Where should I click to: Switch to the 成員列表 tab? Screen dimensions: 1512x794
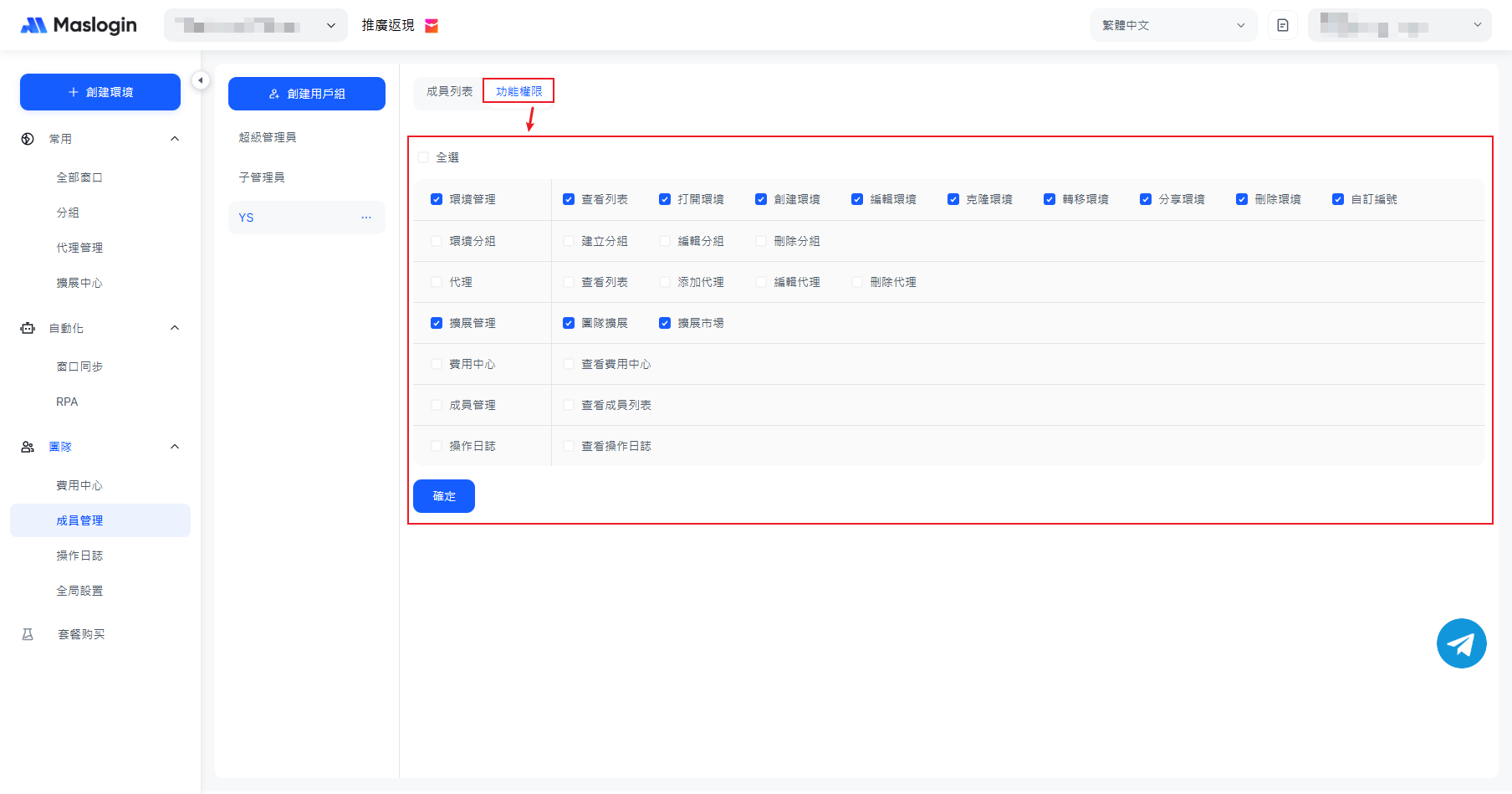(x=449, y=91)
